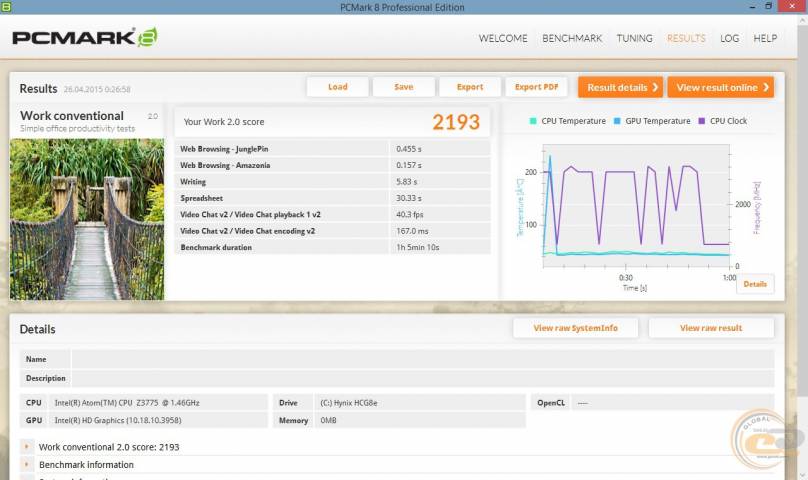The width and height of the screenshot is (808, 480).
Task: Toggle CPU Clock legend swatch
Action: [x=701, y=121]
